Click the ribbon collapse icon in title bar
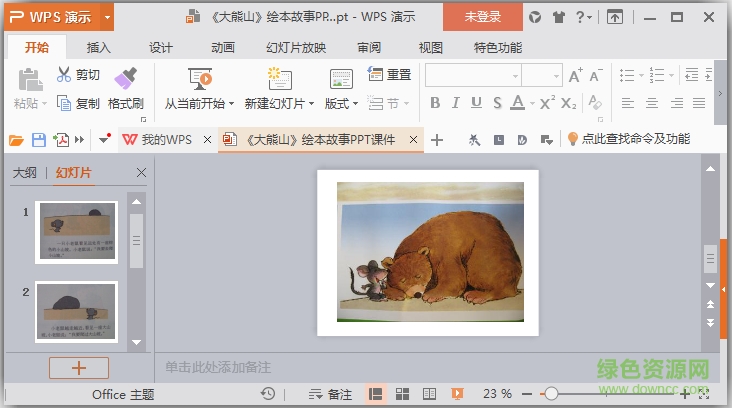 click(615, 17)
